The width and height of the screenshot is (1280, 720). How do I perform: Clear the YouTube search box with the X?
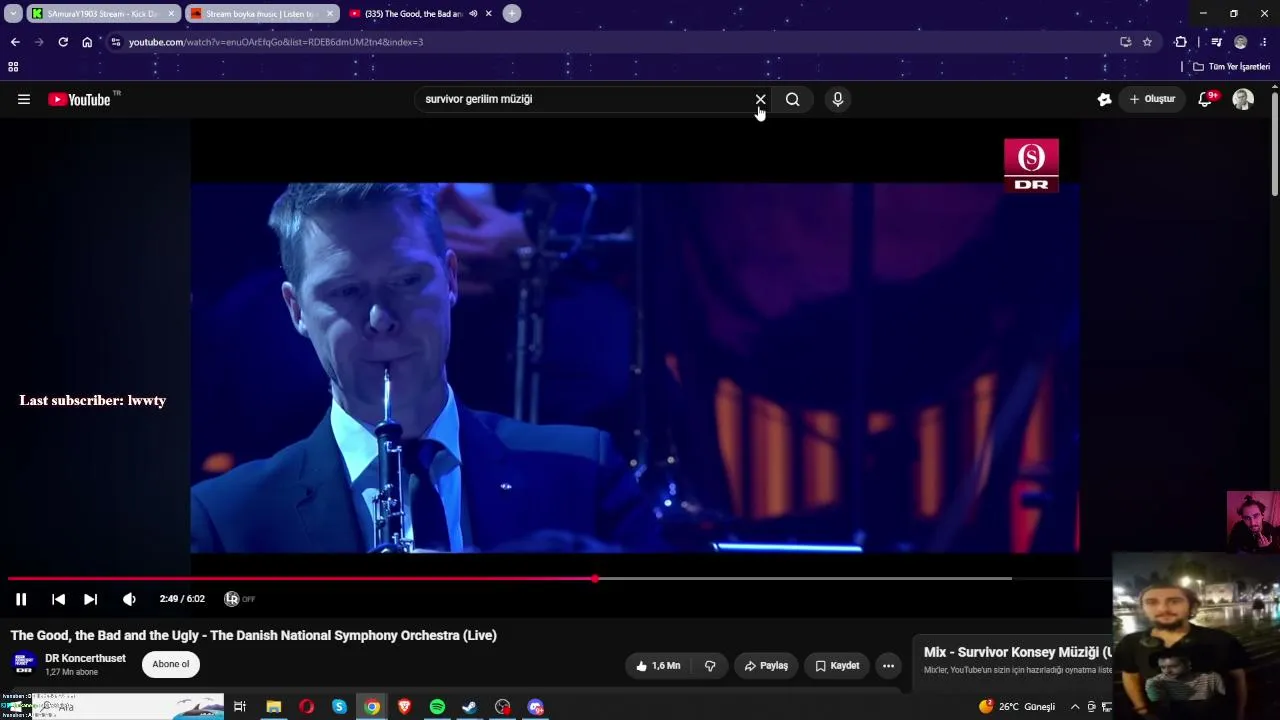pos(760,99)
